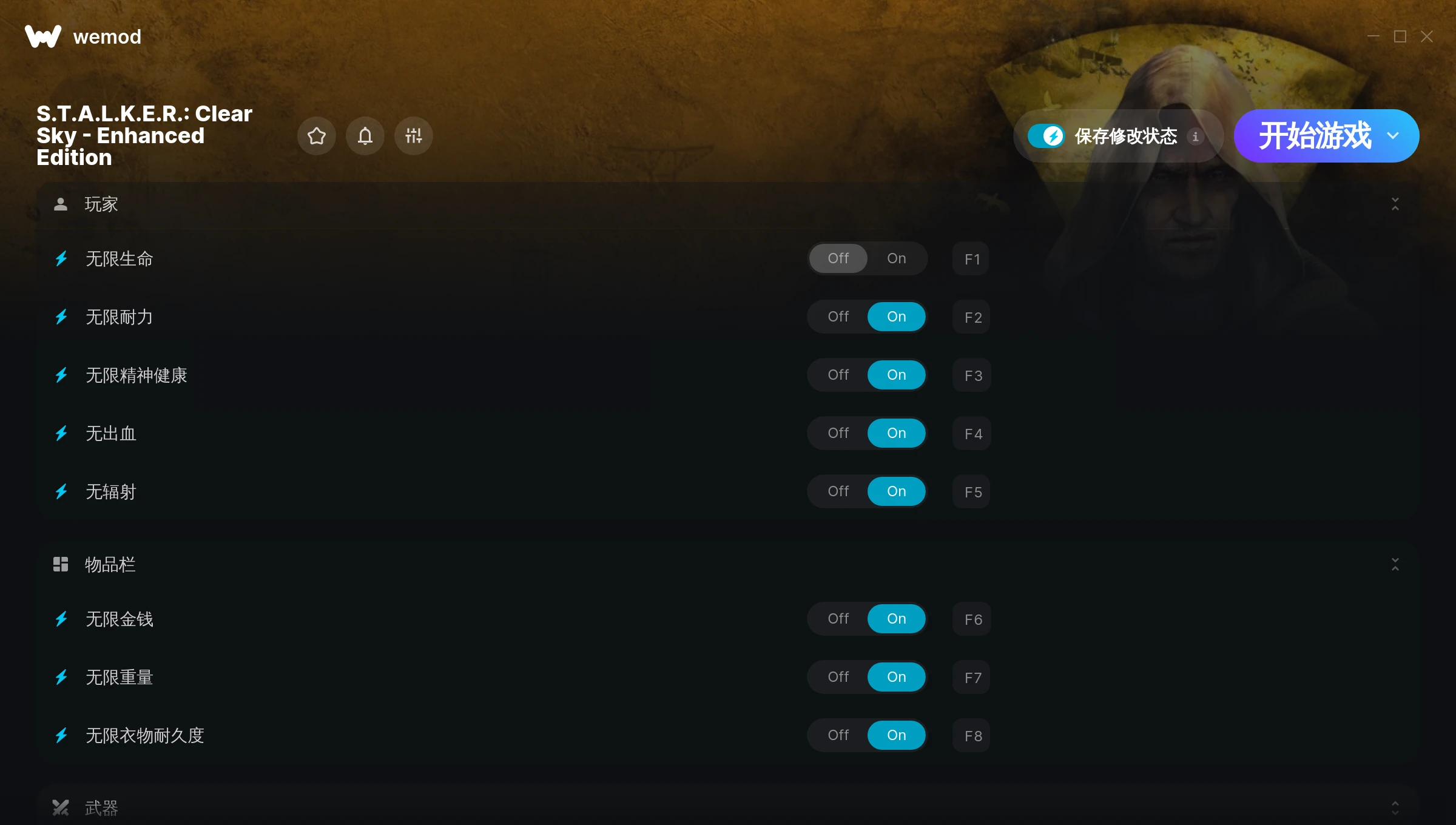Toggle the 保存修改状态 switch

(1046, 136)
